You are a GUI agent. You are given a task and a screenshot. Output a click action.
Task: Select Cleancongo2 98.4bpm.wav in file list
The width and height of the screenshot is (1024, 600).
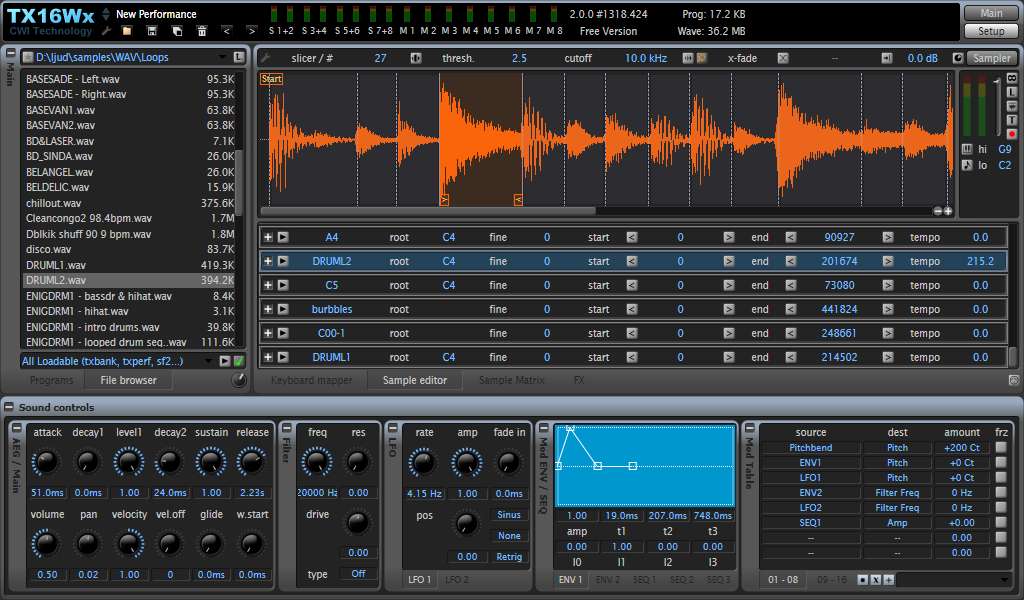pos(89,218)
